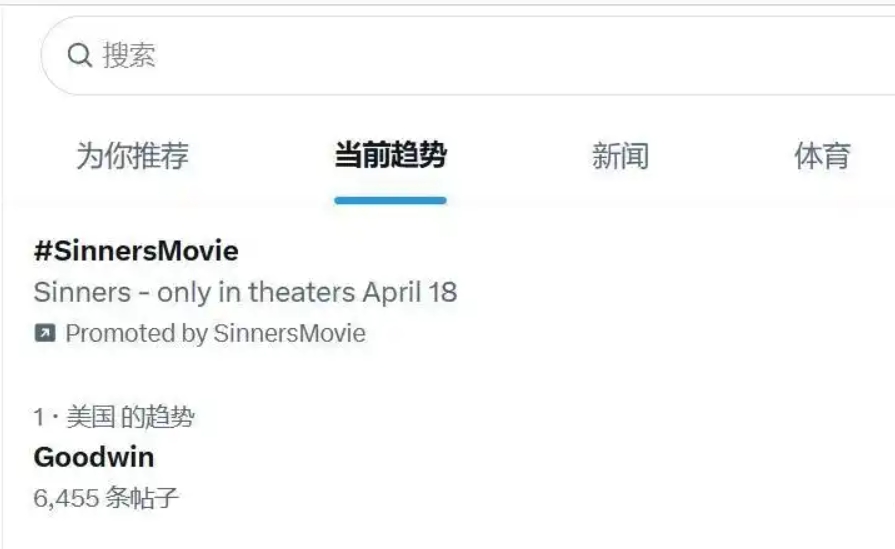Switch to the 新闻 tab
The height and width of the screenshot is (549, 895).
click(x=620, y=156)
